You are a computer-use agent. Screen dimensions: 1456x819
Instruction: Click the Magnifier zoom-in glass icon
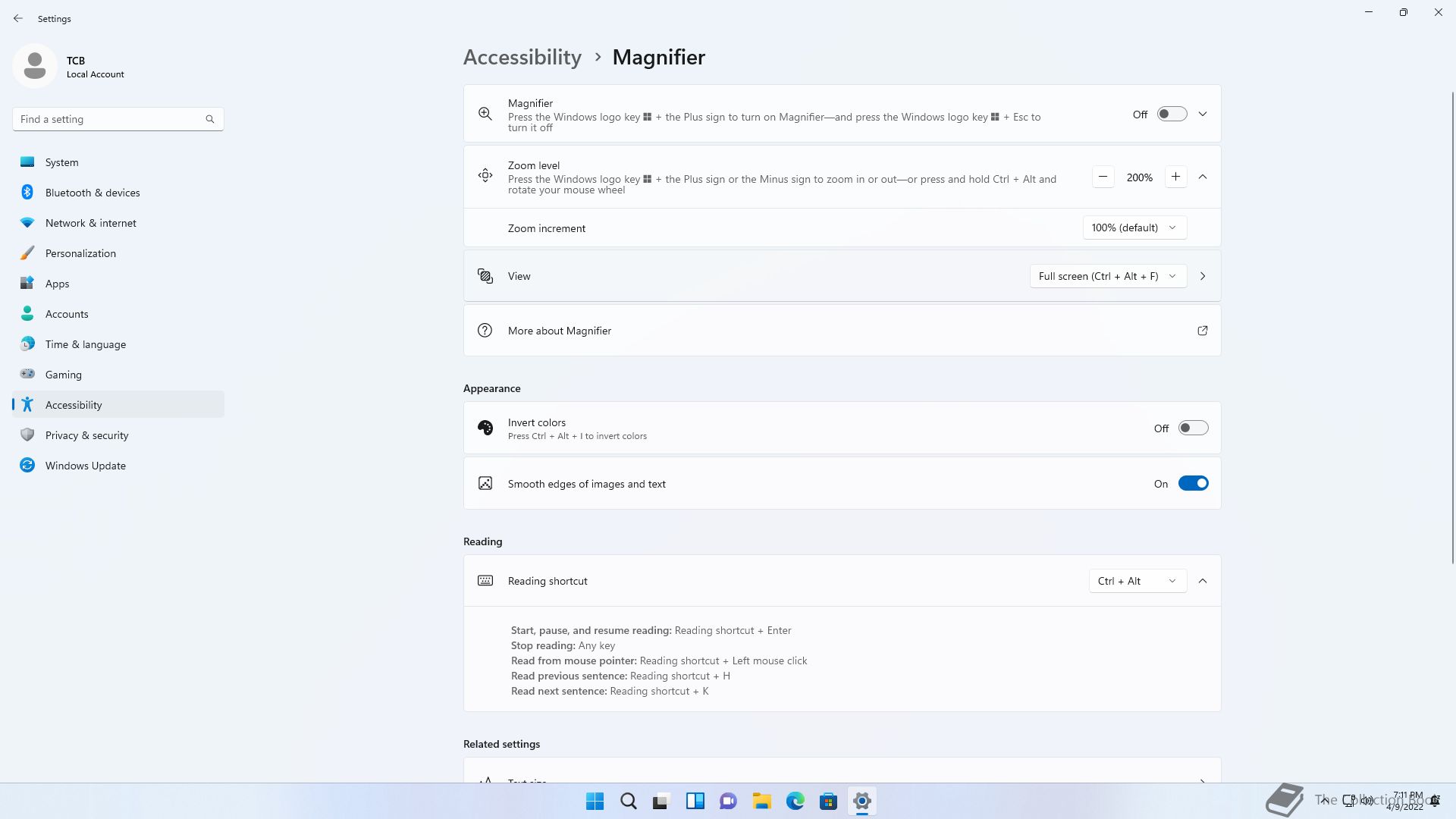tap(485, 114)
